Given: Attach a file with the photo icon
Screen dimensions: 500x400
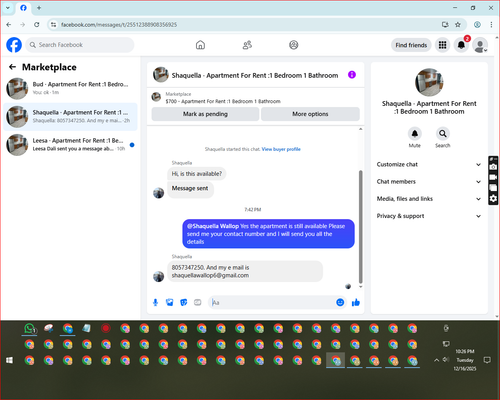Looking at the screenshot, I should tap(170, 303).
